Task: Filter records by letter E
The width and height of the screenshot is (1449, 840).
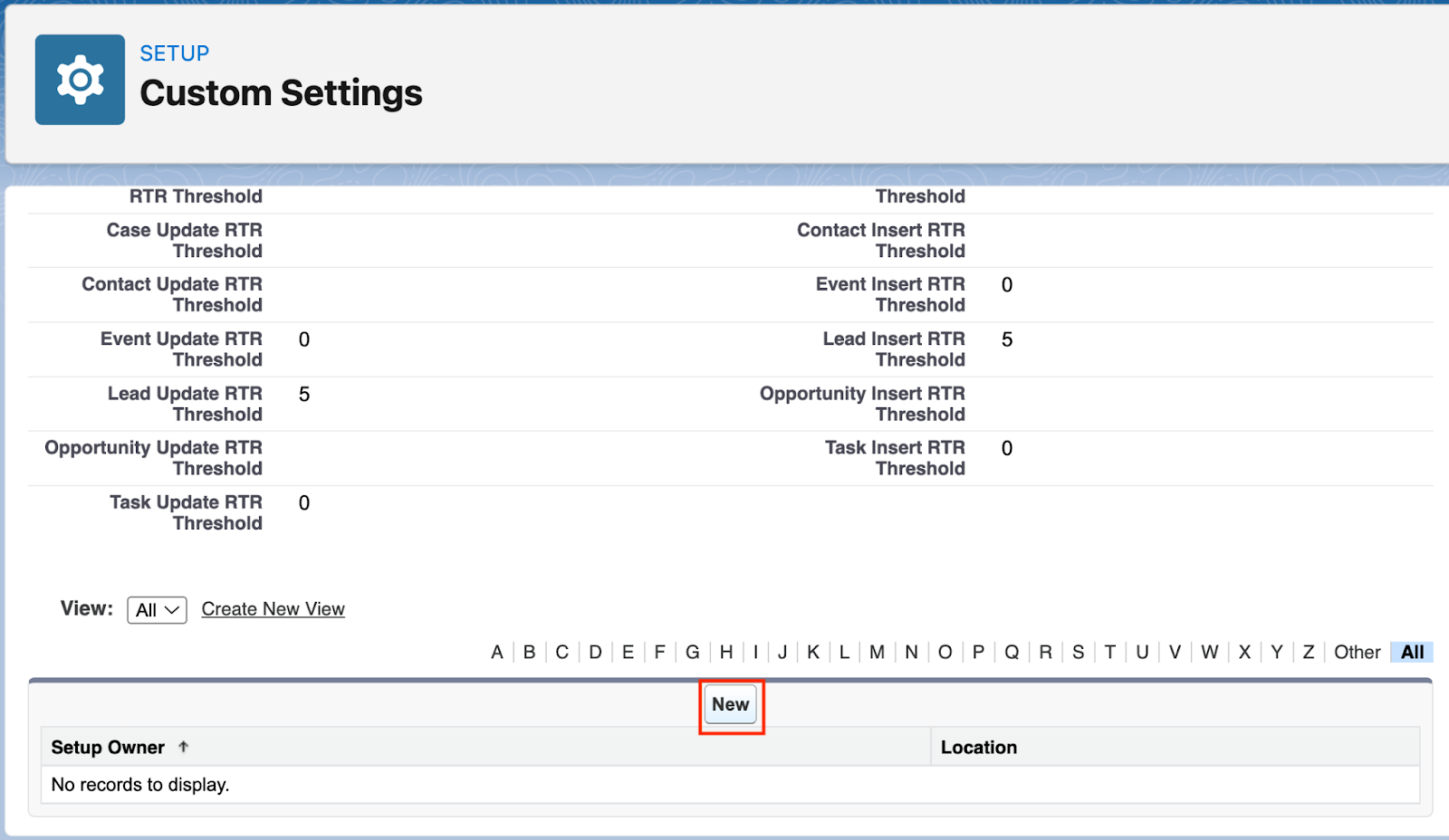Action: pyautogui.click(x=628, y=652)
